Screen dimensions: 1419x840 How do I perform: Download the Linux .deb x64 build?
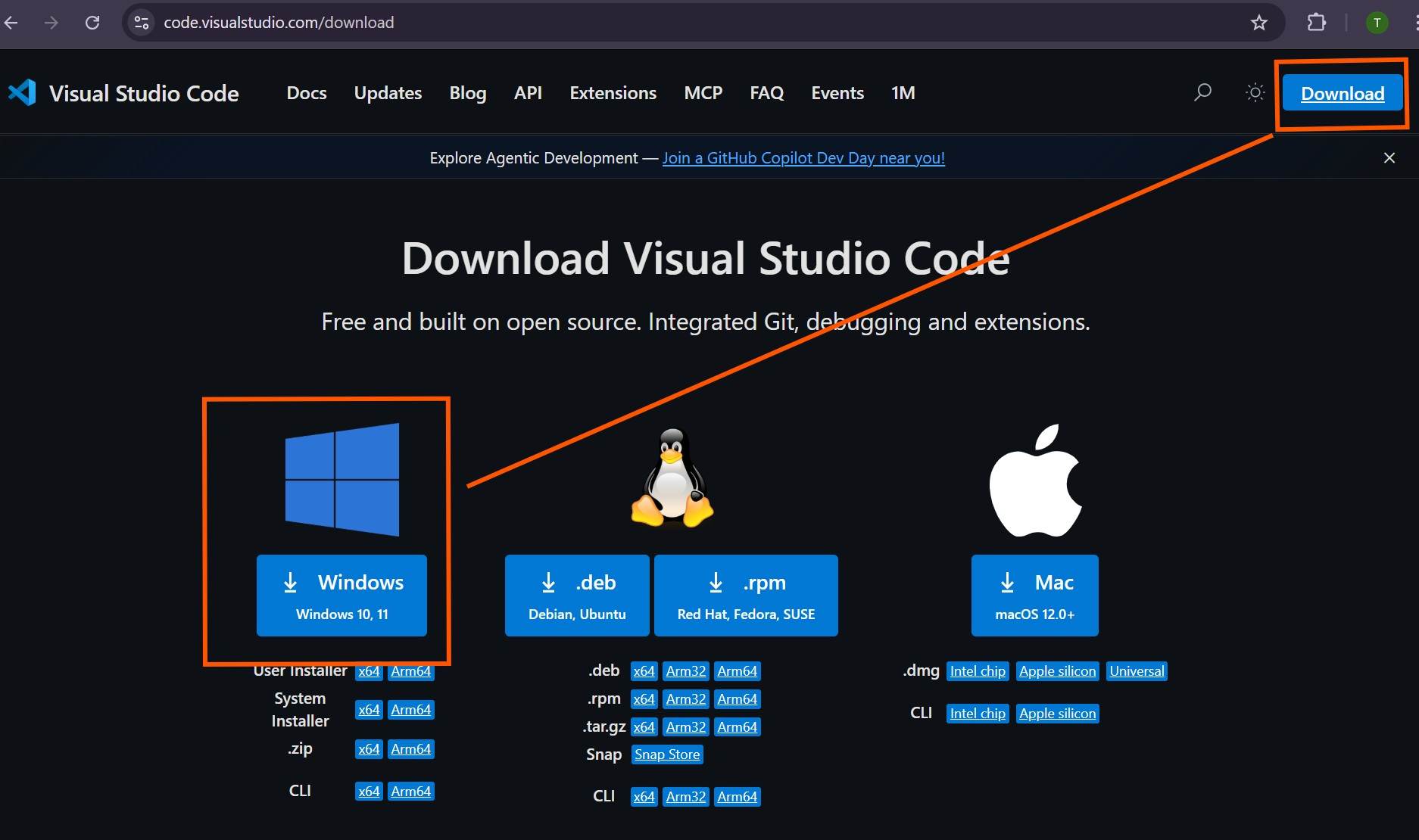pos(644,671)
